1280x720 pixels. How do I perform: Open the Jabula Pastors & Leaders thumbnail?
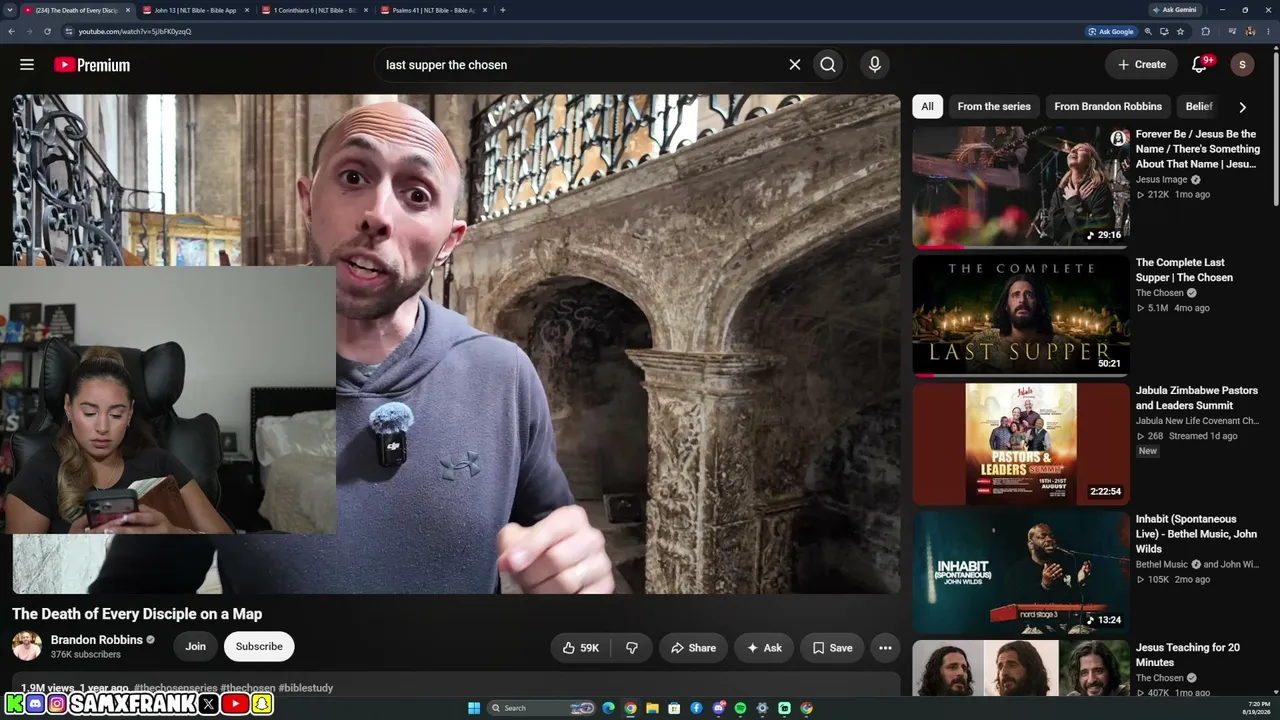click(x=1021, y=444)
